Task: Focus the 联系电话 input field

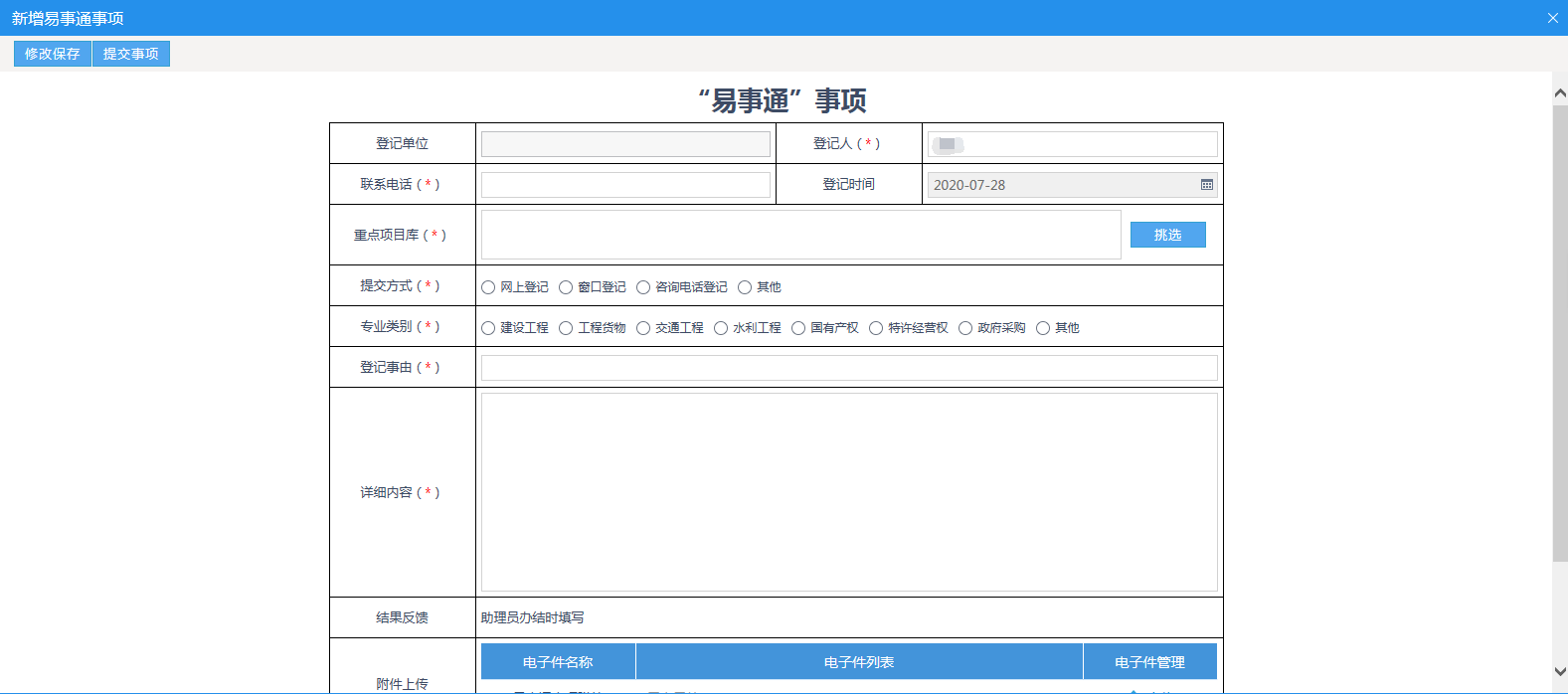Action: 625,185
